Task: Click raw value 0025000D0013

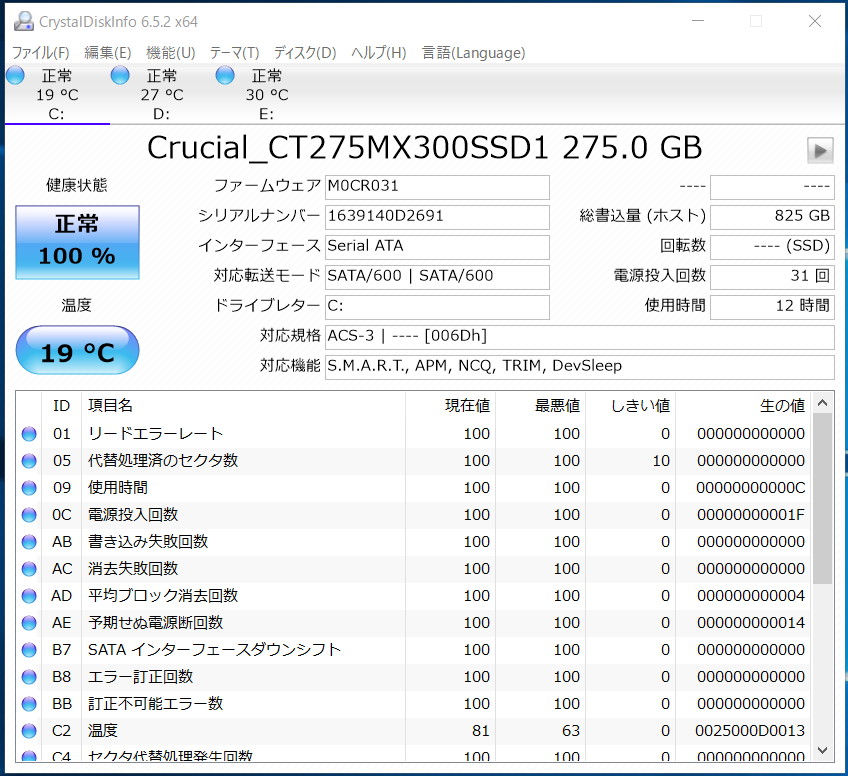Action: click(750, 731)
